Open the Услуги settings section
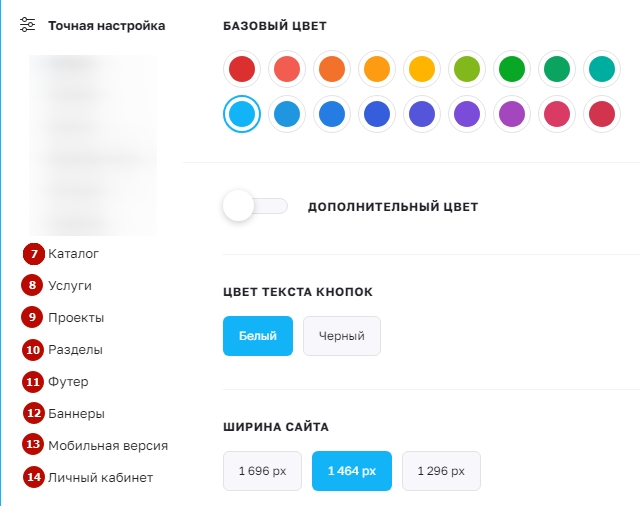The image size is (640, 506). click(x=70, y=286)
